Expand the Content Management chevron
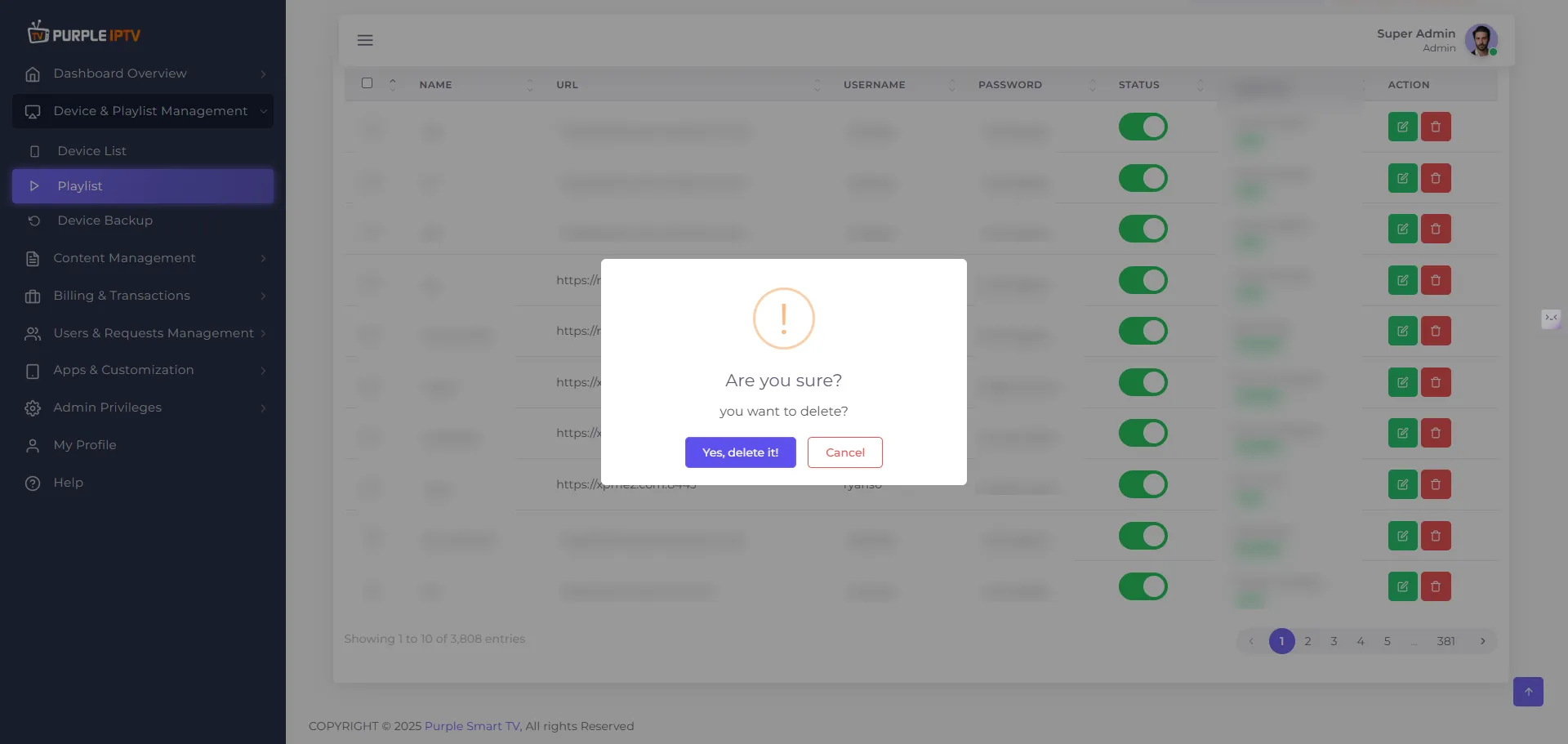 pos(263,259)
